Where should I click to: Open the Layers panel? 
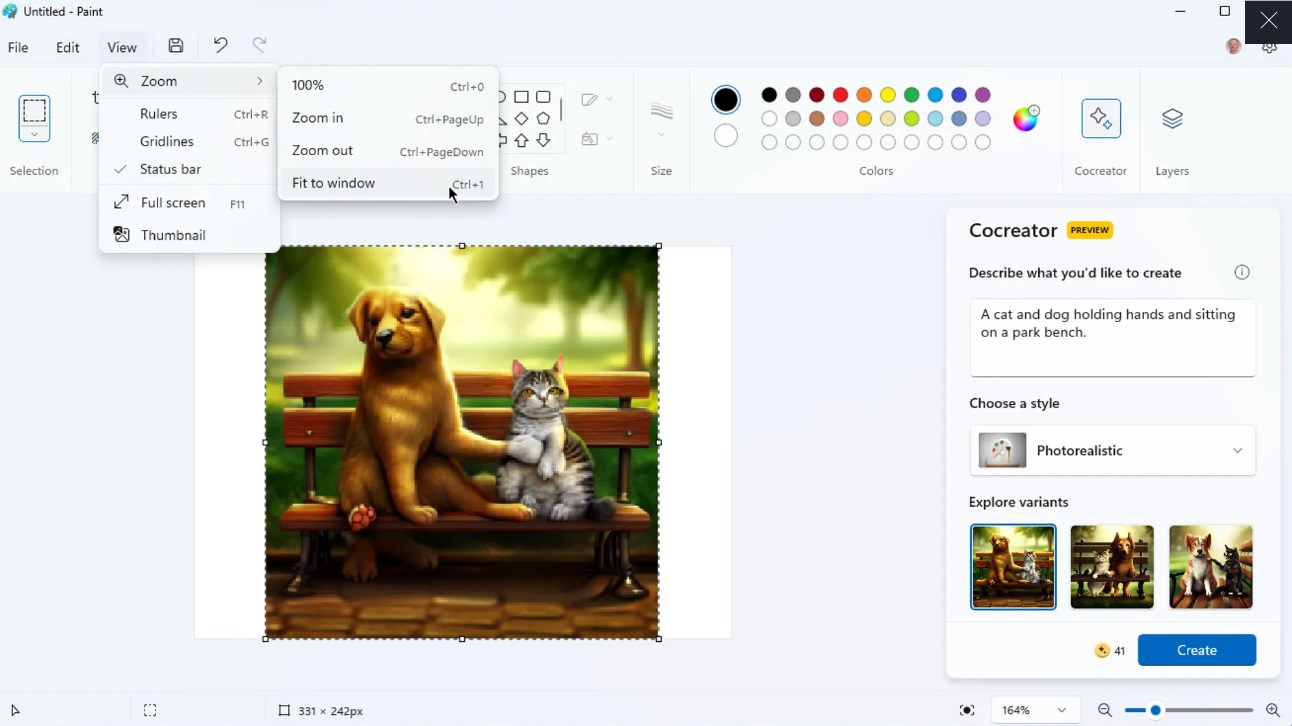point(1172,119)
